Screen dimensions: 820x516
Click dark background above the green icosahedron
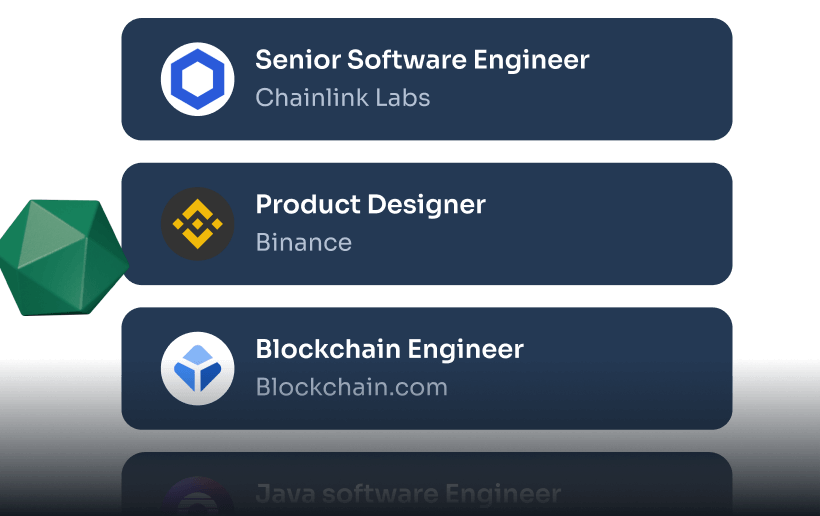coord(60,100)
